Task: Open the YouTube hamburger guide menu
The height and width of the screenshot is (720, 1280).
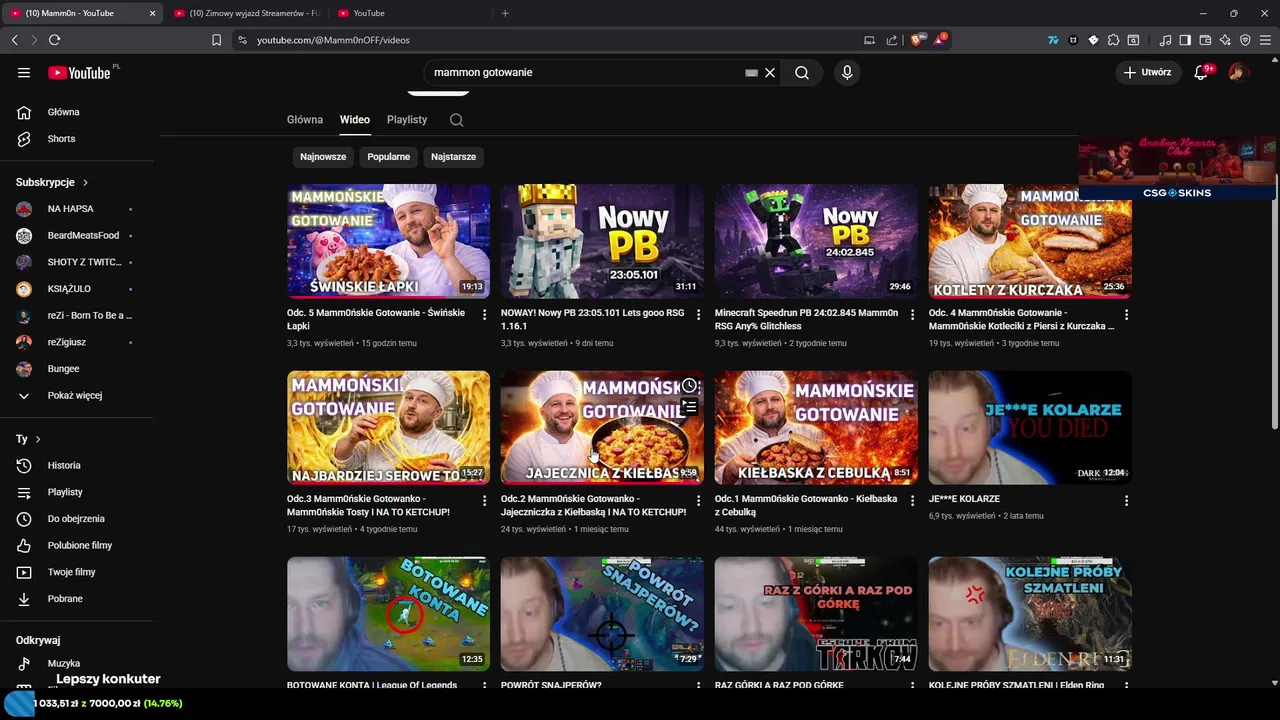Action: [24, 72]
